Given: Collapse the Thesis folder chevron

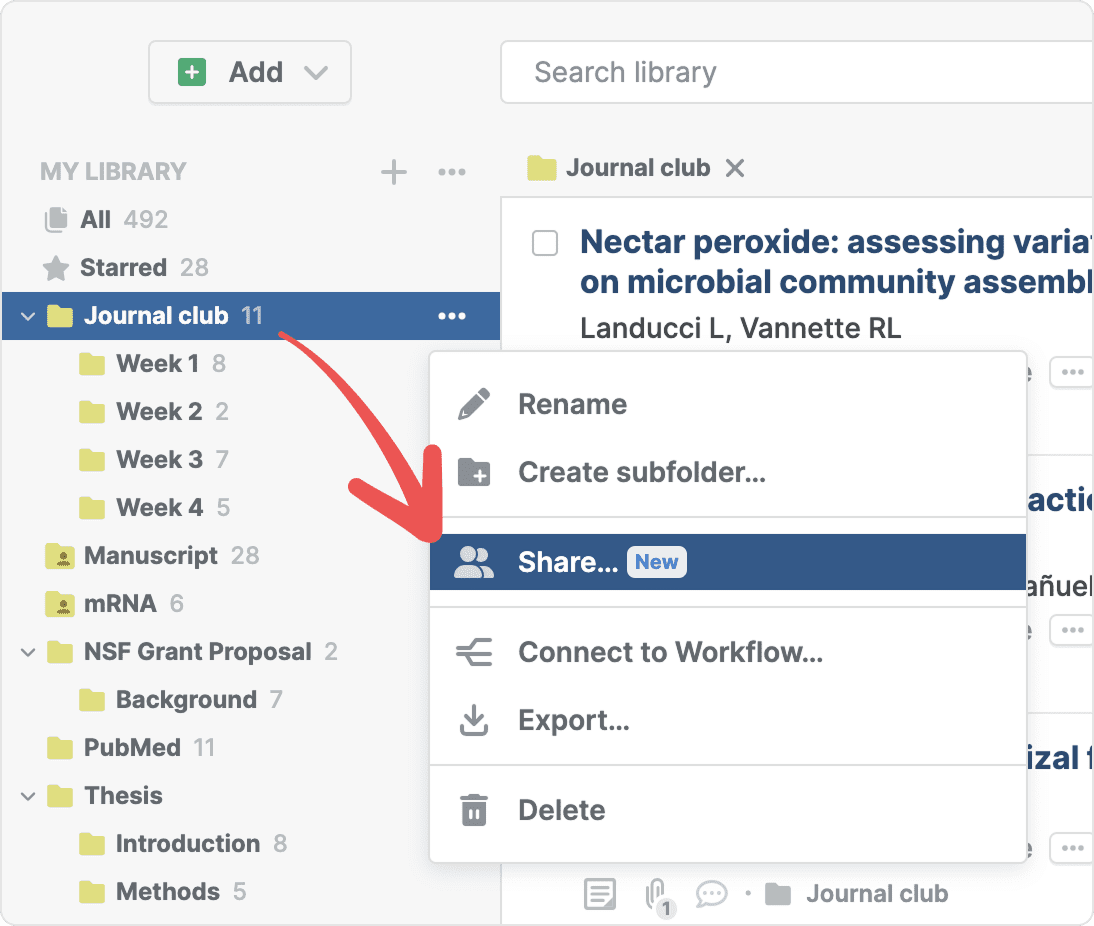Looking at the screenshot, I should tap(28, 797).
